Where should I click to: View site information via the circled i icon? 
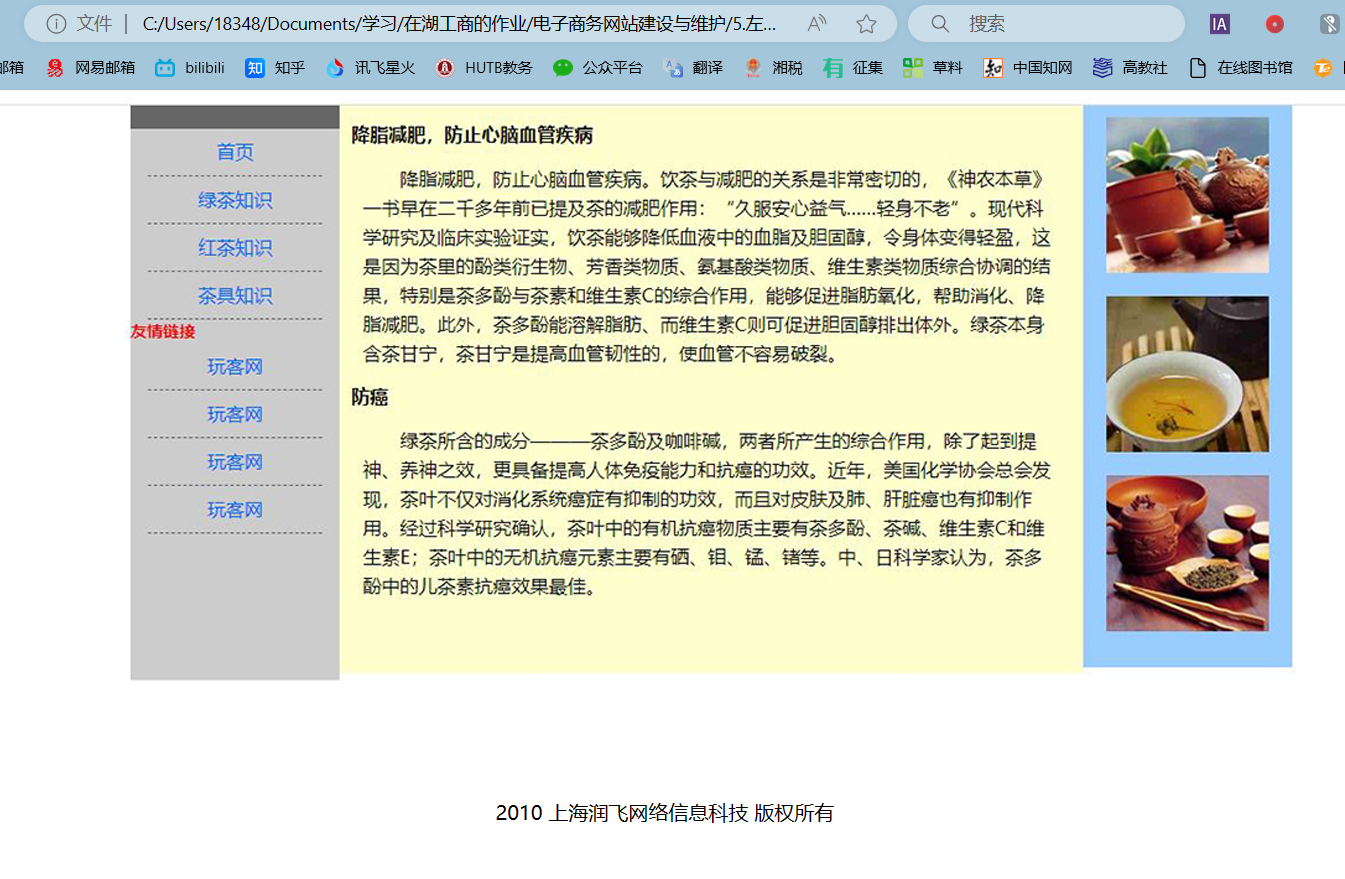pyautogui.click(x=56, y=24)
